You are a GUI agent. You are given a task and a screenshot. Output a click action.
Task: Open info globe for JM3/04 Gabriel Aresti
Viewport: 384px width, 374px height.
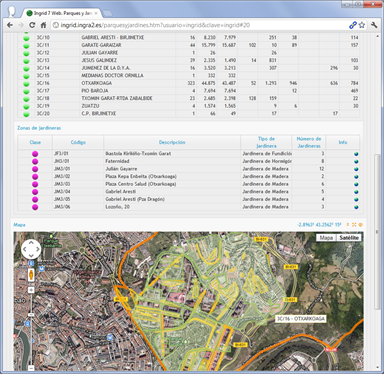356,192
